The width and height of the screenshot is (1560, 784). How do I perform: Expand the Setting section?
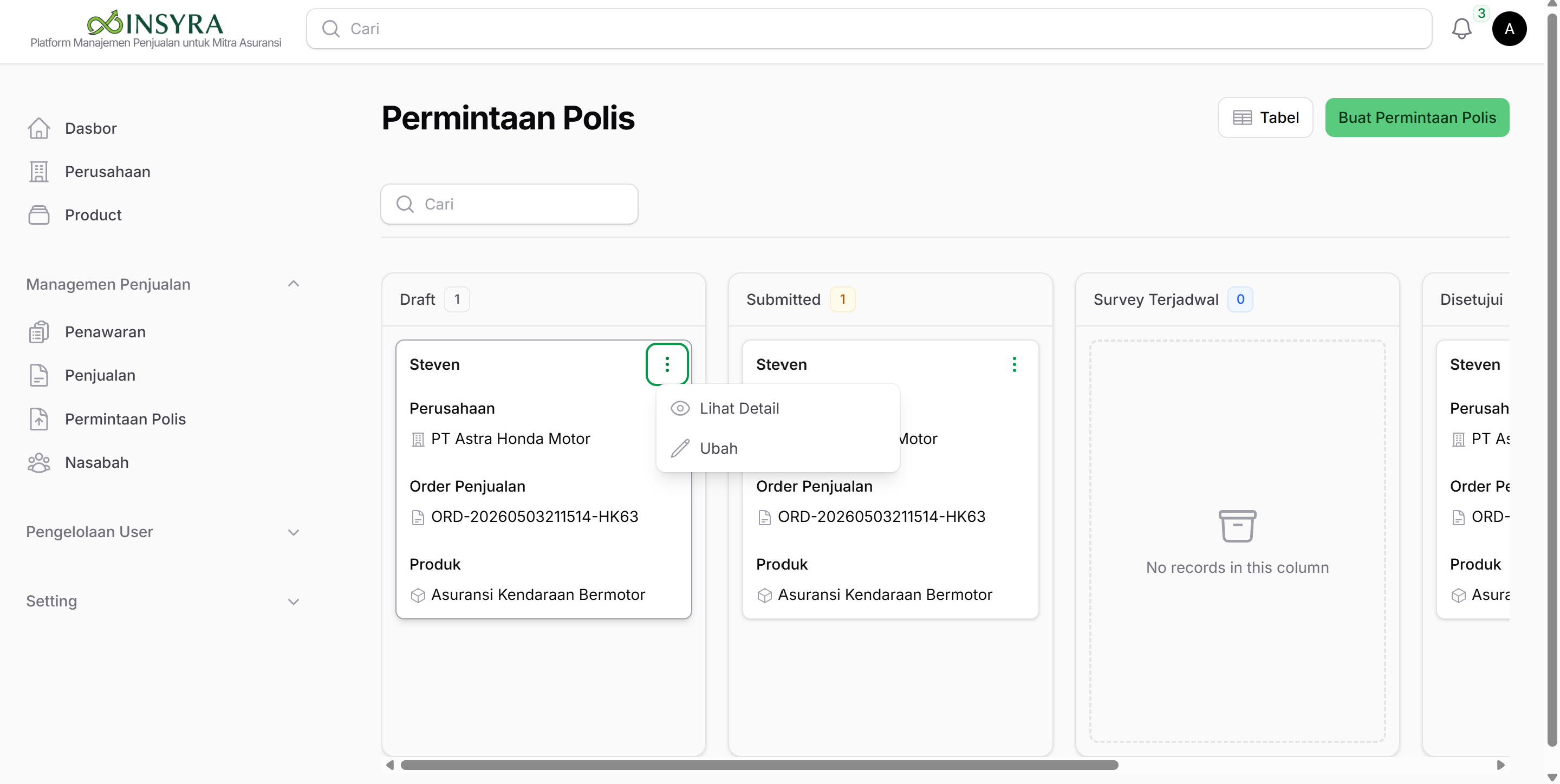(x=293, y=601)
